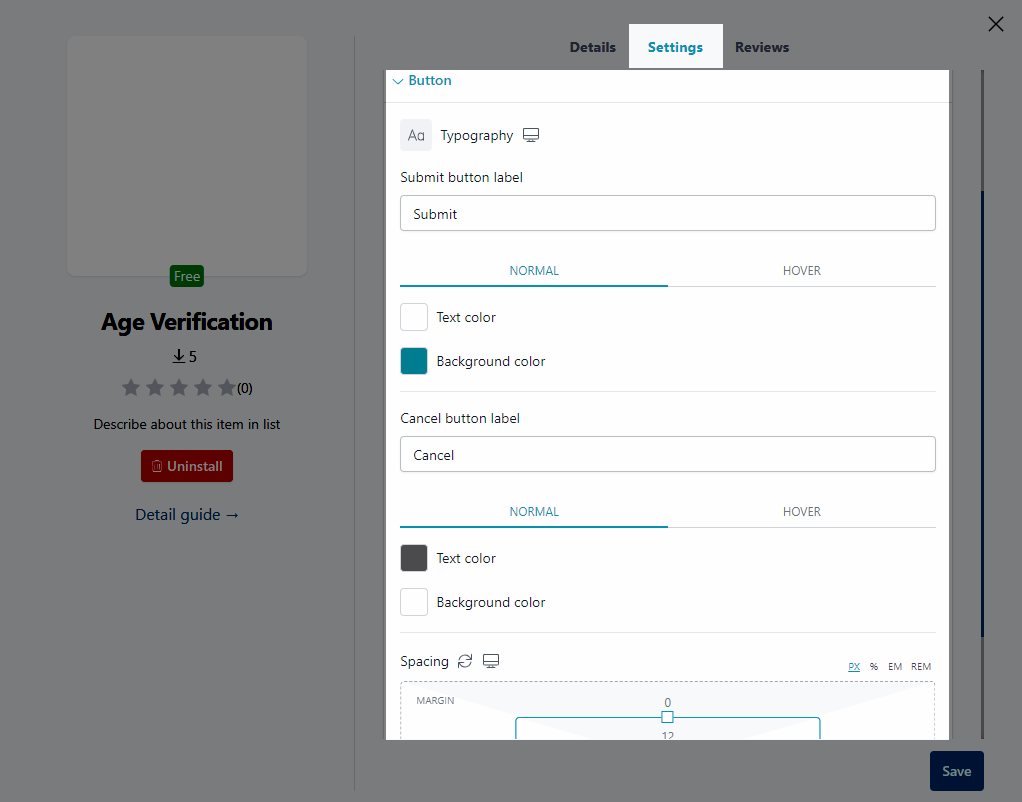Select the Settings tab
The height and width of the screenshot is (802, 1022).
click(x=675, y=47)
